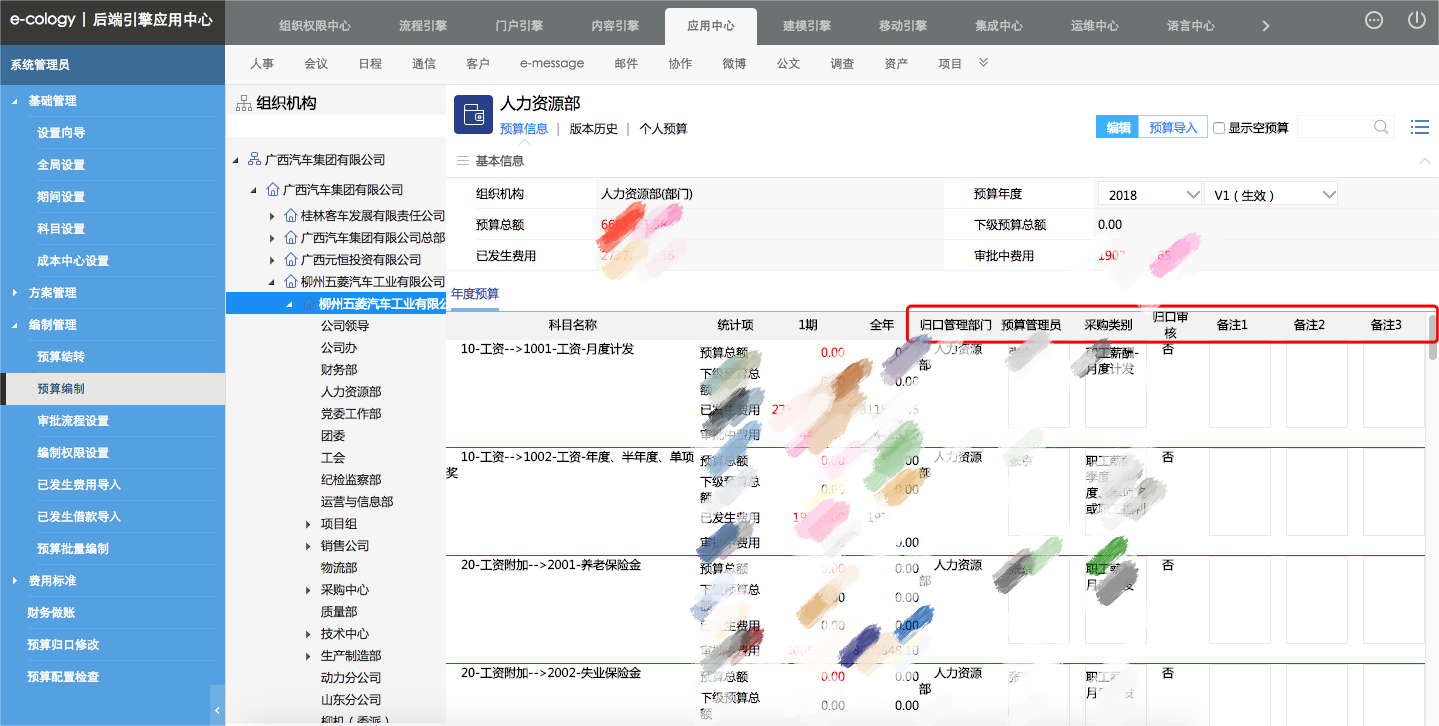1439x726 pixels.
Task: Collapse the left sidebar with the arrow handle
Action: click(218, 711)
